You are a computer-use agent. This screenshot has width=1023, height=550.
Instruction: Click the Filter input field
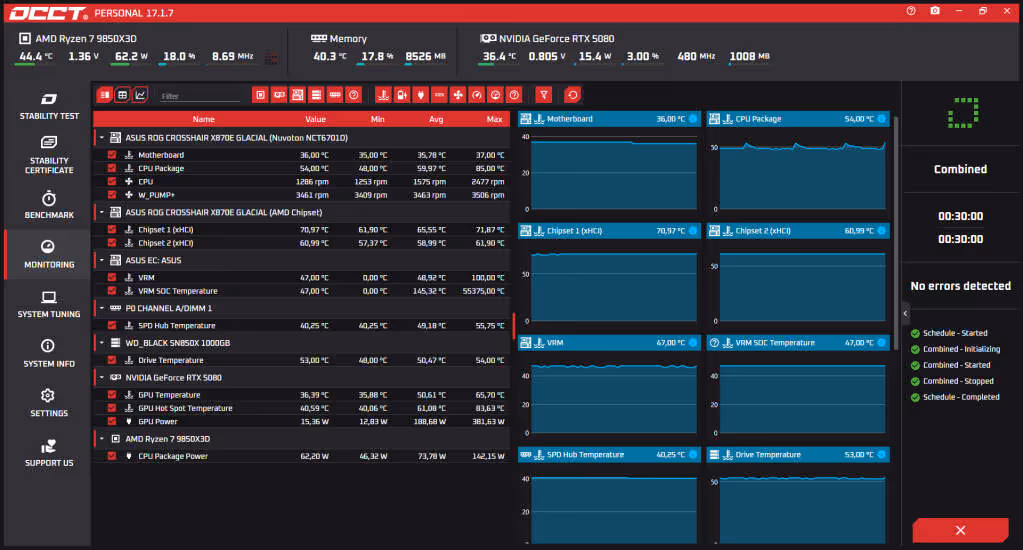pyautogui.click(x=200, y=96)
